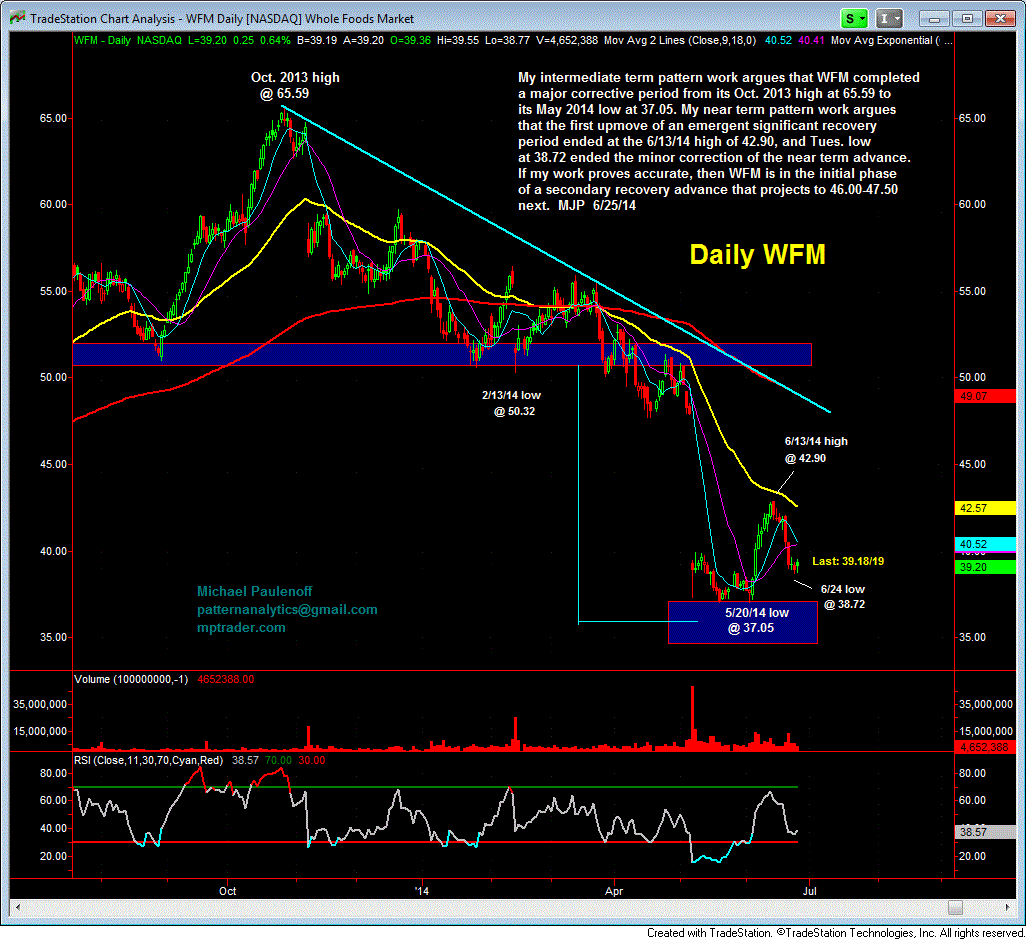Image resolution: width=1026 pixels, height=939 pixels.
Task: Click the 'Created with TradeStation' copyright text
Action: click(x=836, y=932)
